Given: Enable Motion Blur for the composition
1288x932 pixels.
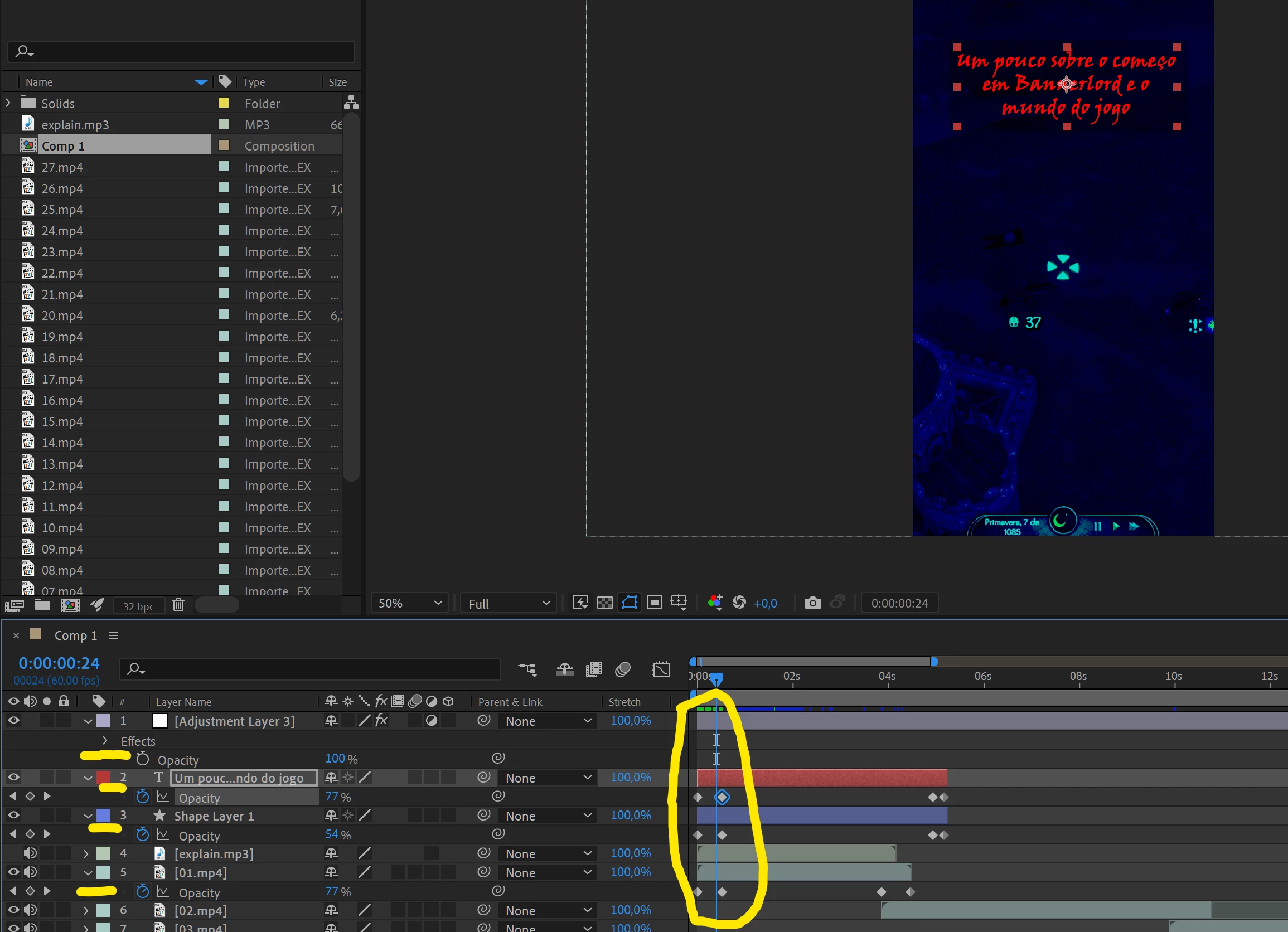Looking at the screenshot, I should [x=623, y=670].
